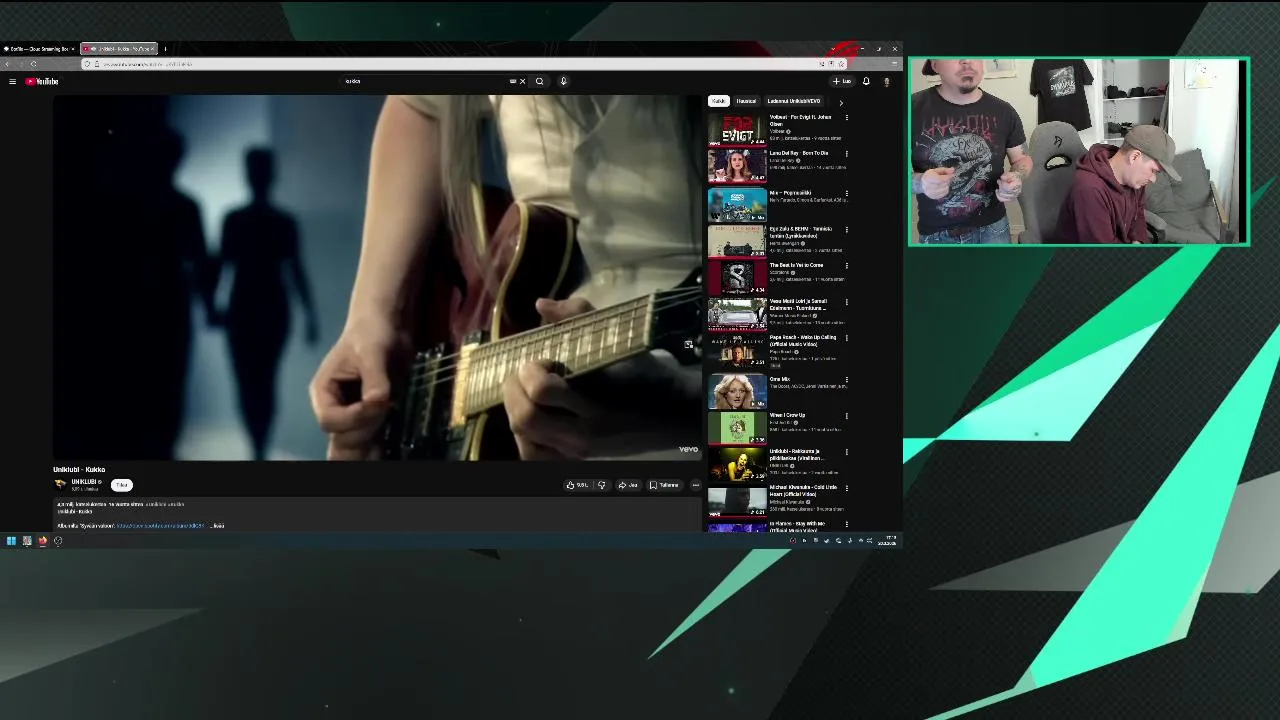The height and width of the screenshot is (720, 1280).
Task: Click the fullscreen icon at video edge
Action: point(688,344)
